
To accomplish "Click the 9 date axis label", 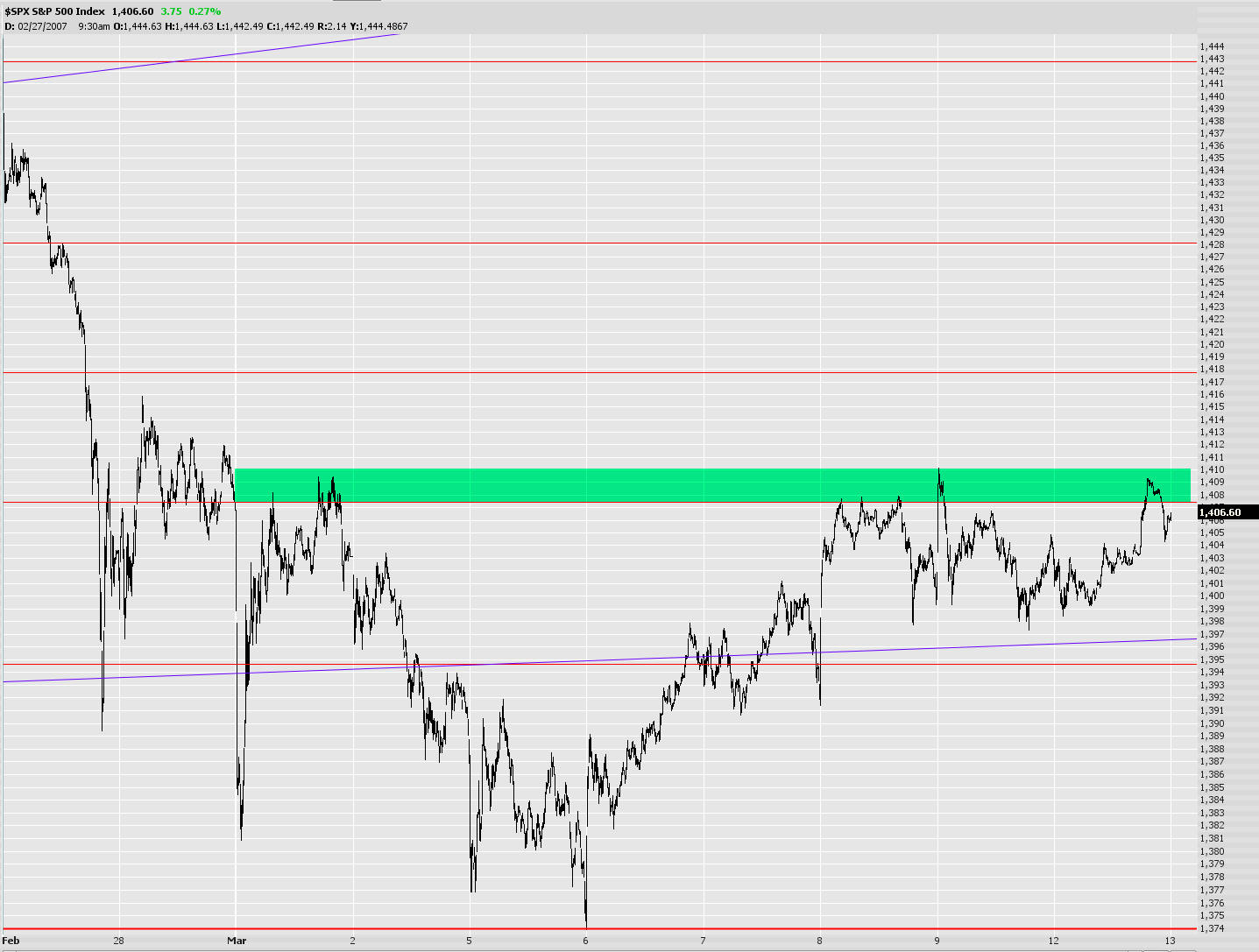I will [x=937, y=941].
